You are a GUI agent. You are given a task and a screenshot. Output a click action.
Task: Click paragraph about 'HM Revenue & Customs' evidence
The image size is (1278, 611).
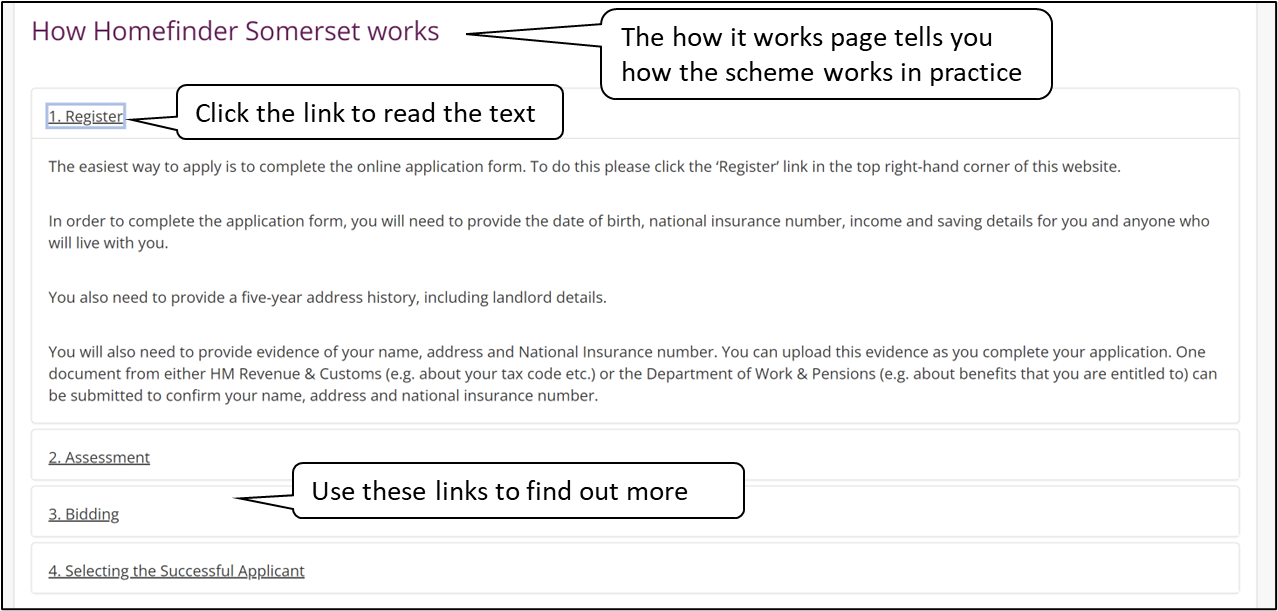(x=633, y=374)
